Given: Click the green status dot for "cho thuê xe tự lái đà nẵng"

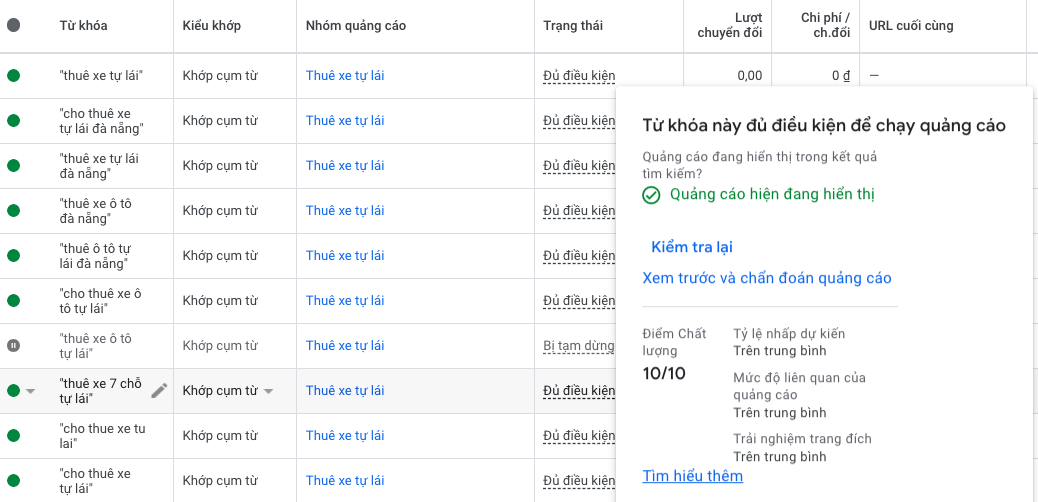Looking at the screenshot, I should point(13,121).
